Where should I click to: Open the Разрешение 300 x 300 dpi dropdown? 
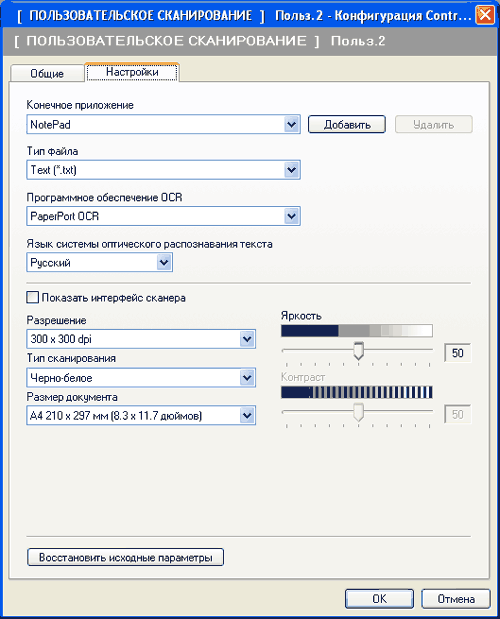click(141, 339)
